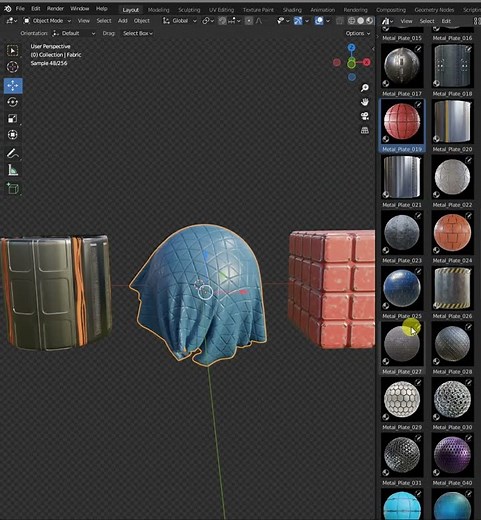Open the Global transform orientation dropdown
This screenshot has width=481, height=520.
coord(180,21)
